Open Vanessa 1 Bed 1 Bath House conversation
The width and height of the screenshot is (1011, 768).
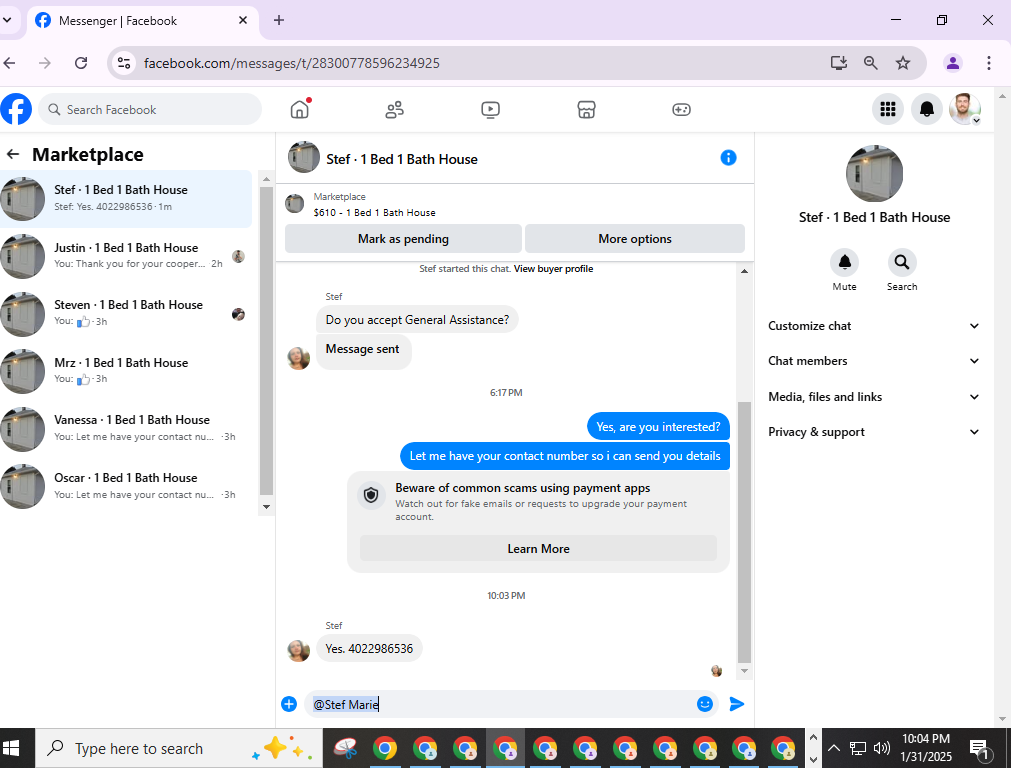[x=126, y=428]
